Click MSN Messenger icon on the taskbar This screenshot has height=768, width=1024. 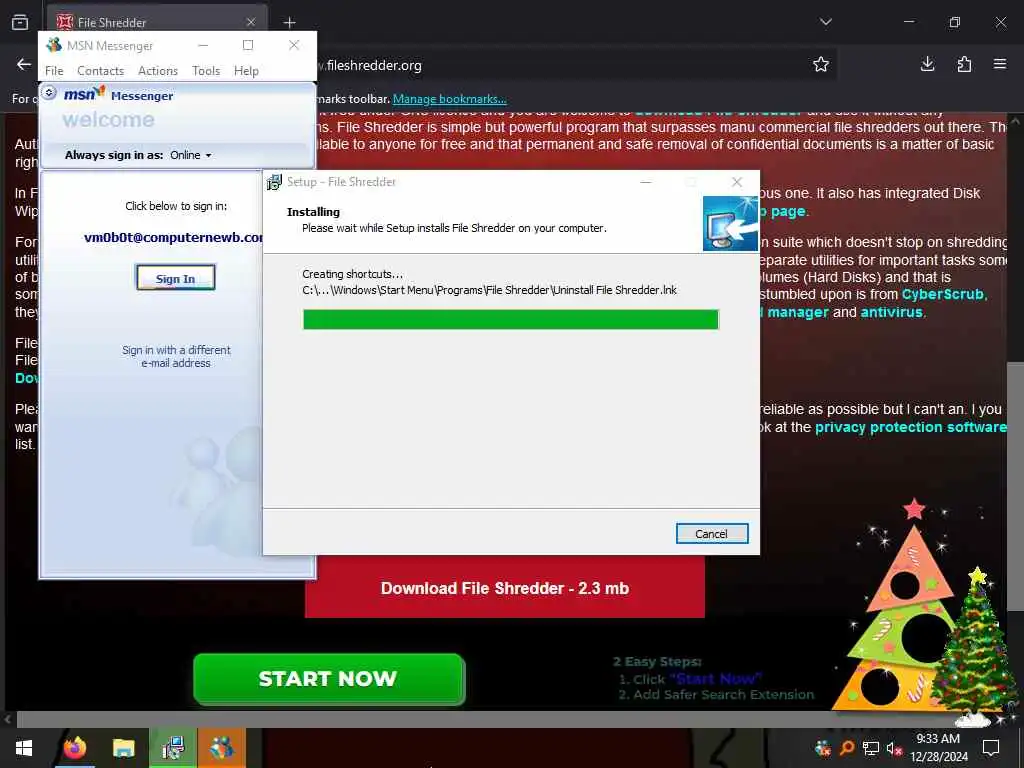(222, 748)
